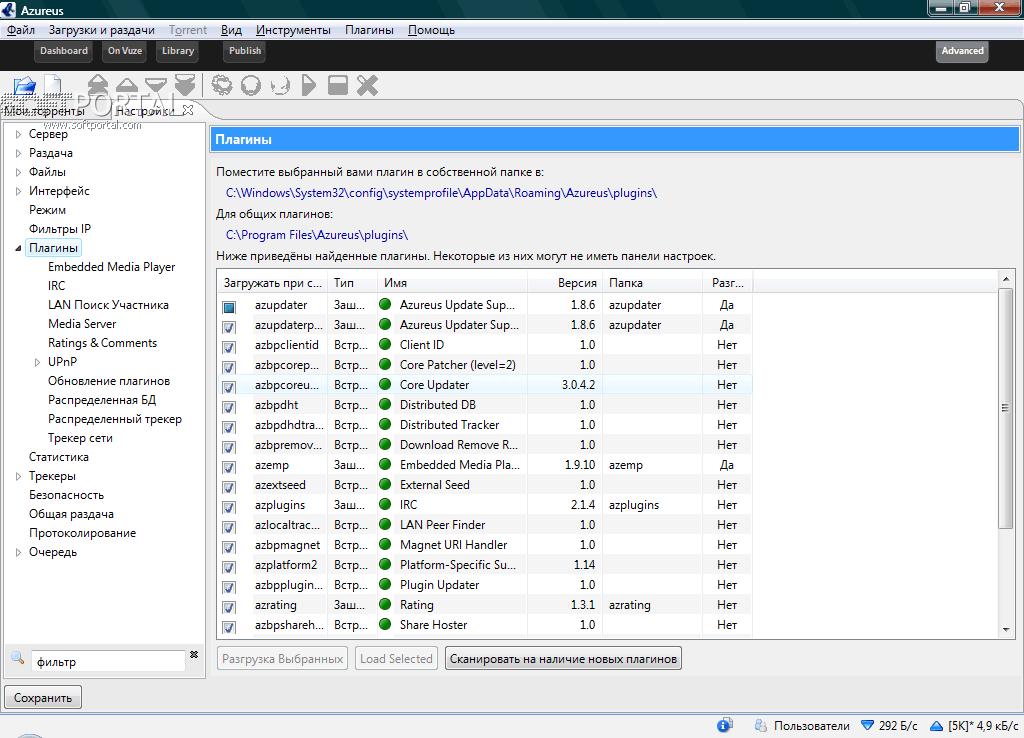
Task: Expand the Раздача tree node
Action: tap(18, 153)
